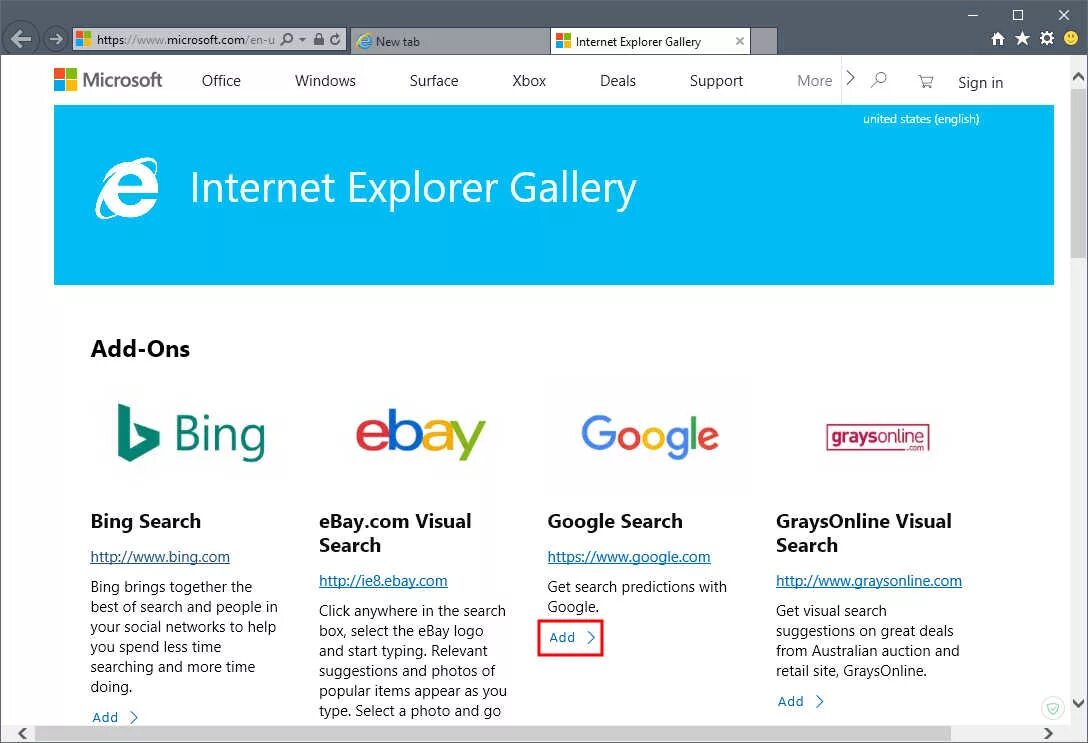
Task: Open the shopping cart icon
Action: tap(925, 81)
